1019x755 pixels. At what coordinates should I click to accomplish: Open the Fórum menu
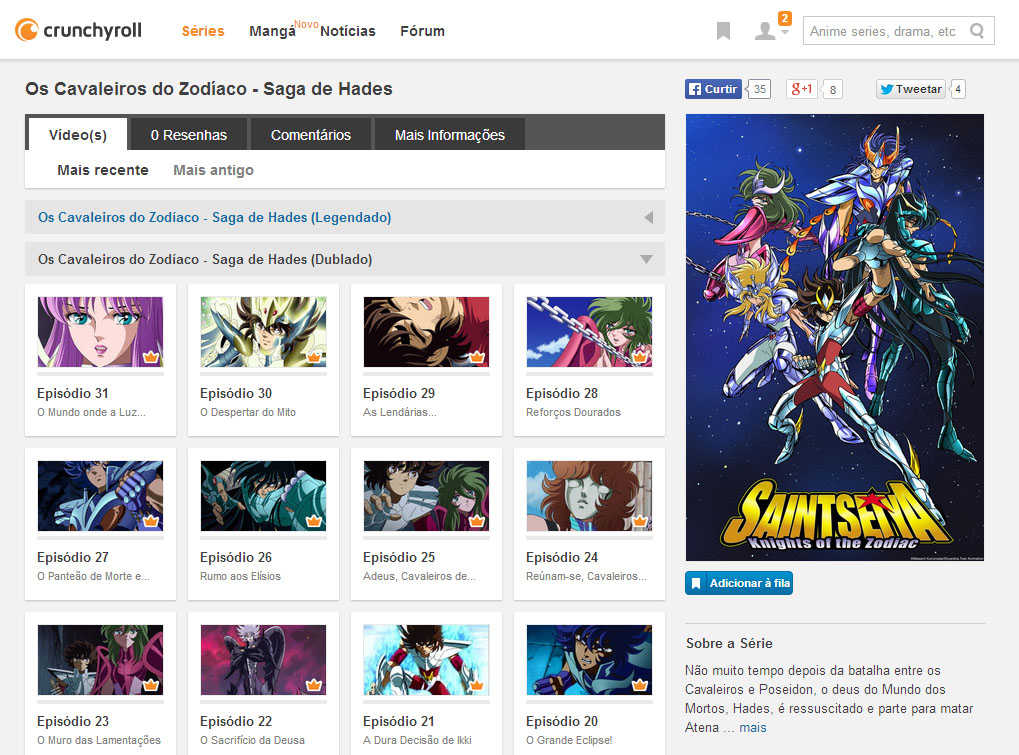click(x=422, y=31)
